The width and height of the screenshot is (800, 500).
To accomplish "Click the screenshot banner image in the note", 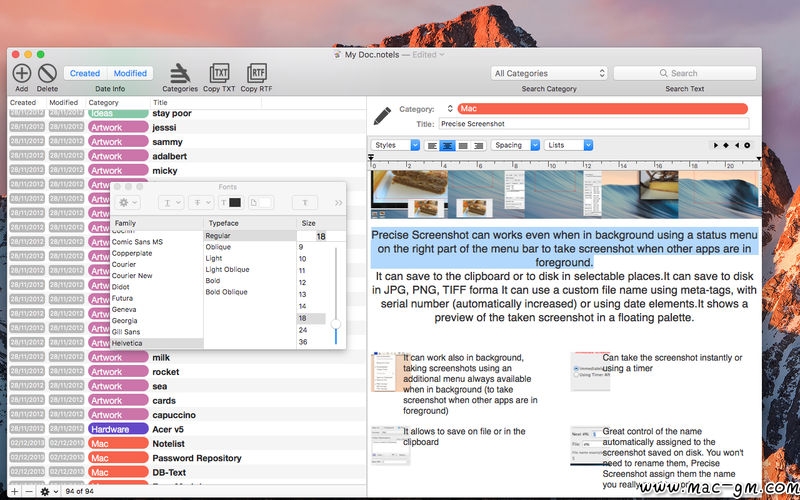I will tap(566, 194).
